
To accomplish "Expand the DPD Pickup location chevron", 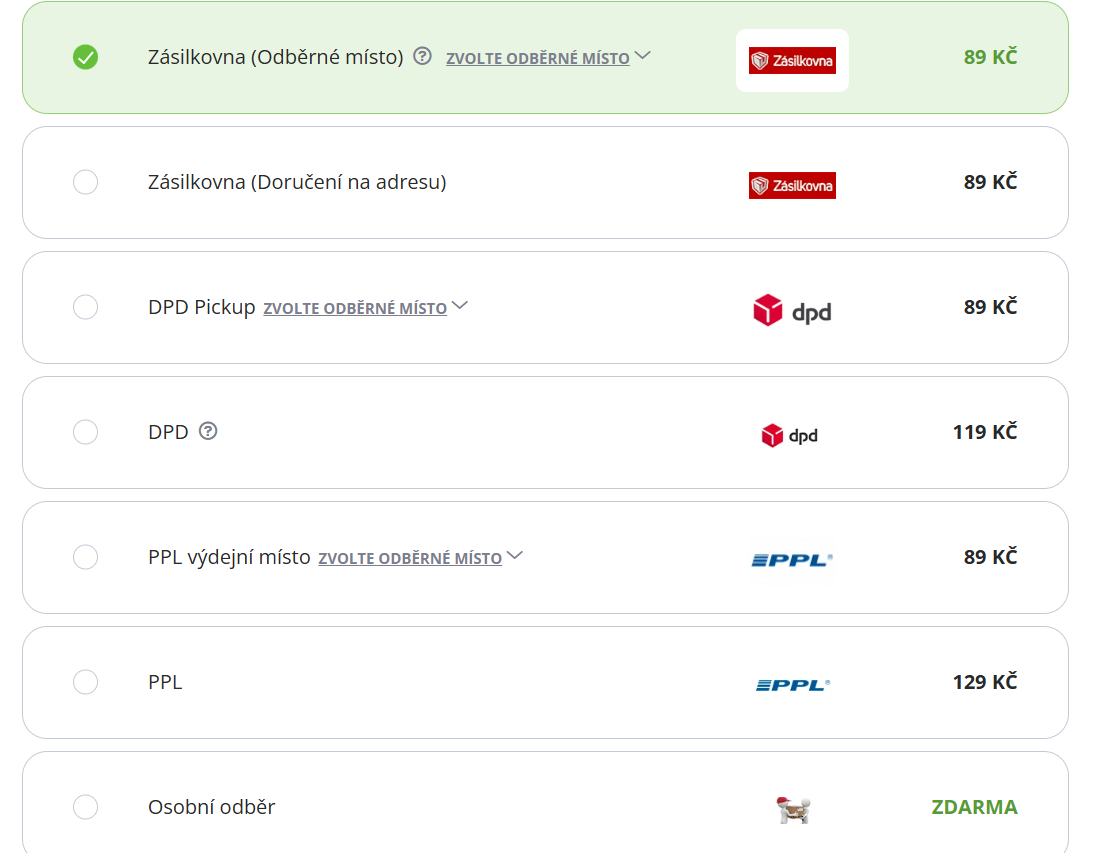I will [x=461, y=306].
